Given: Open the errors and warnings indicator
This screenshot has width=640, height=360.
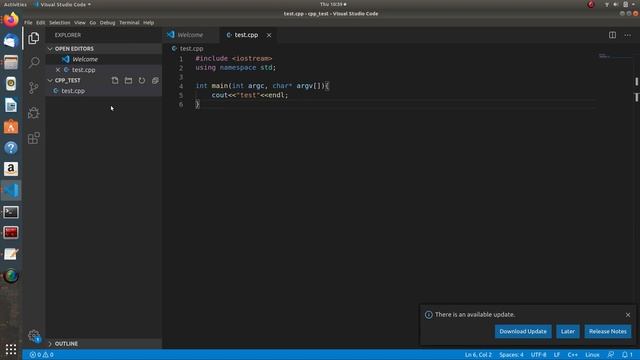Looking at the screenshot, I should 41,355.
